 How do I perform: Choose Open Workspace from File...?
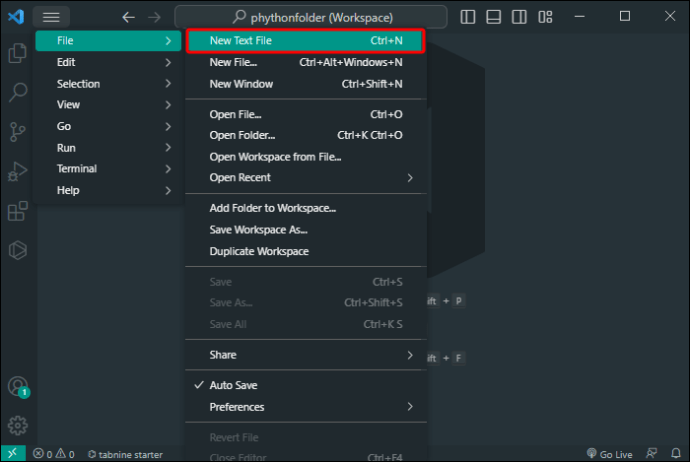[x=306, y=157]
